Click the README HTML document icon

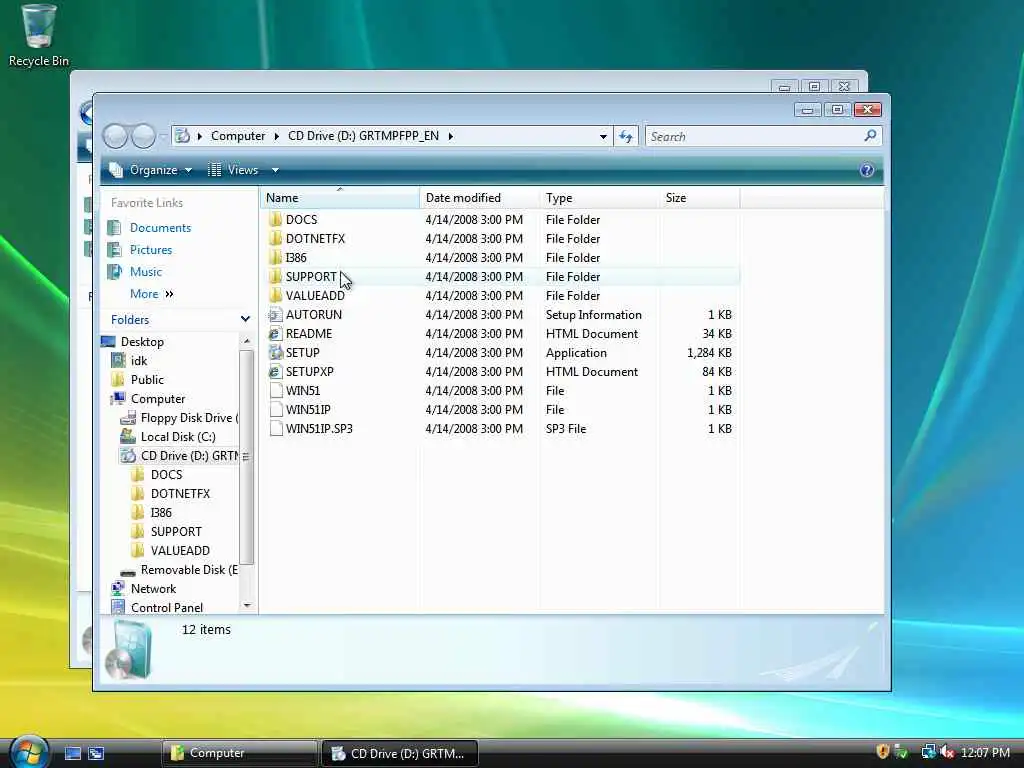[275, 333]
